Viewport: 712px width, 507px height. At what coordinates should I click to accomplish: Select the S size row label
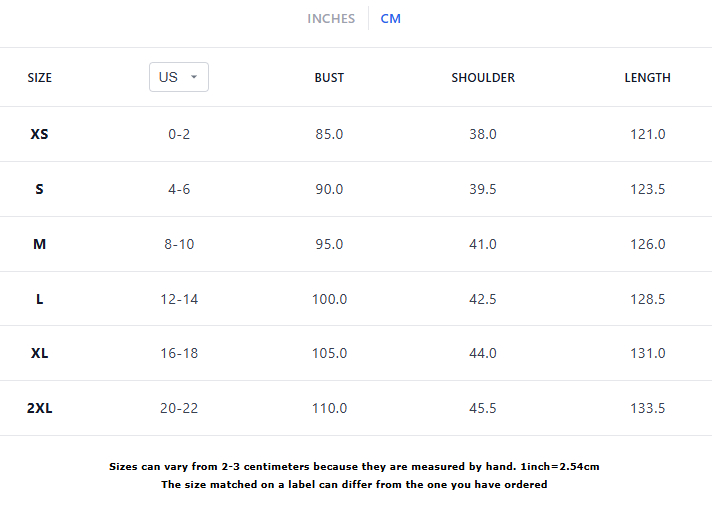coord(40,189)
